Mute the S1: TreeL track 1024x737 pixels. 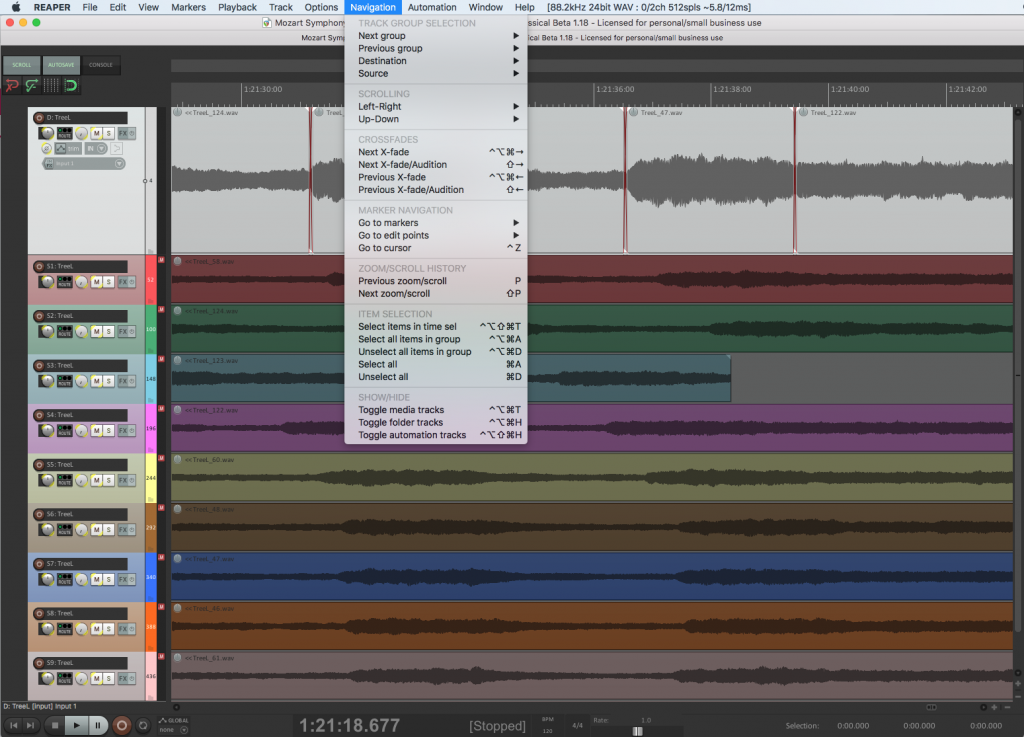click(x=97, y=282)
